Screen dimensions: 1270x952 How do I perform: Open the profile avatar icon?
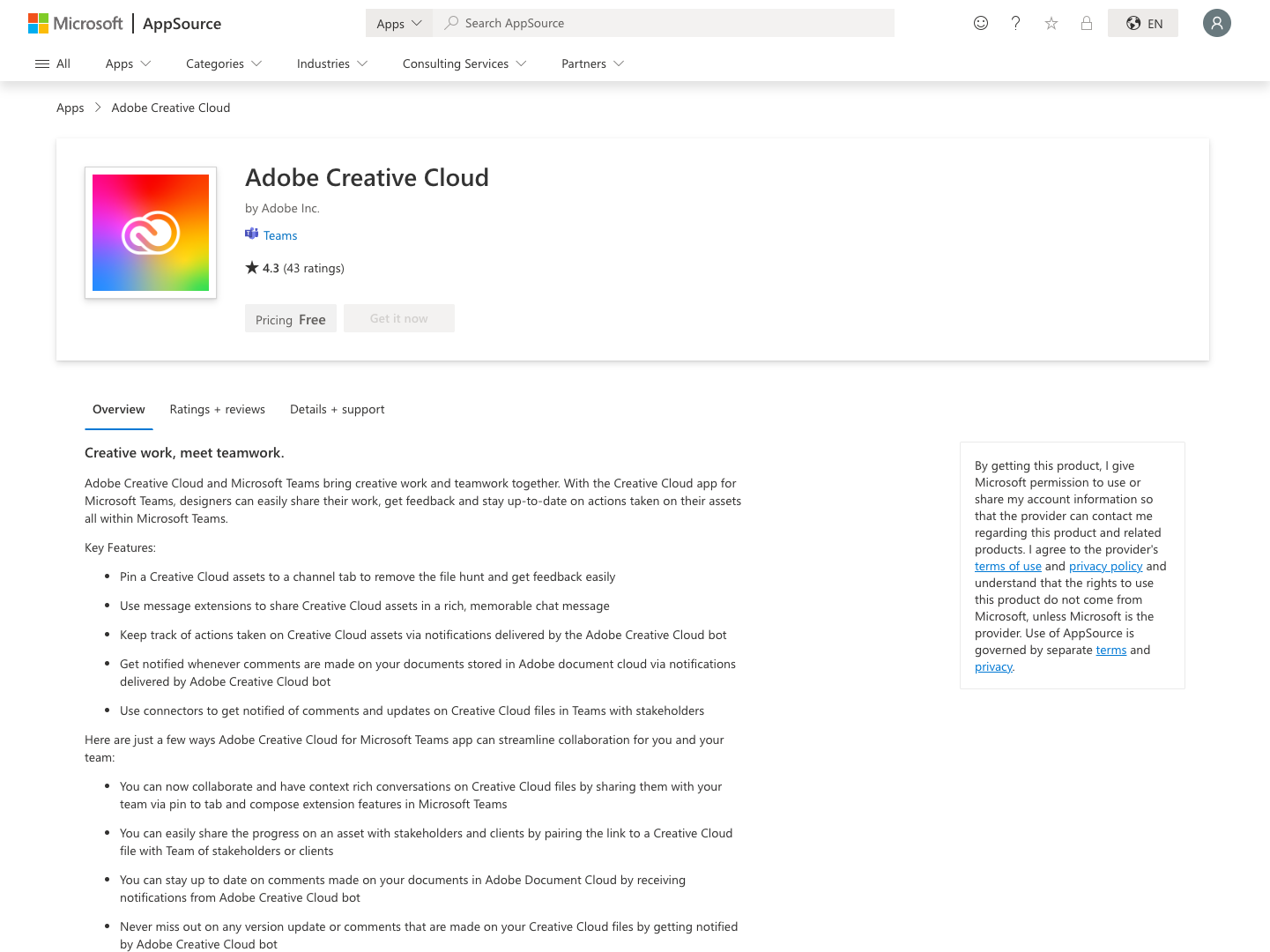(x=1217, y=23)
